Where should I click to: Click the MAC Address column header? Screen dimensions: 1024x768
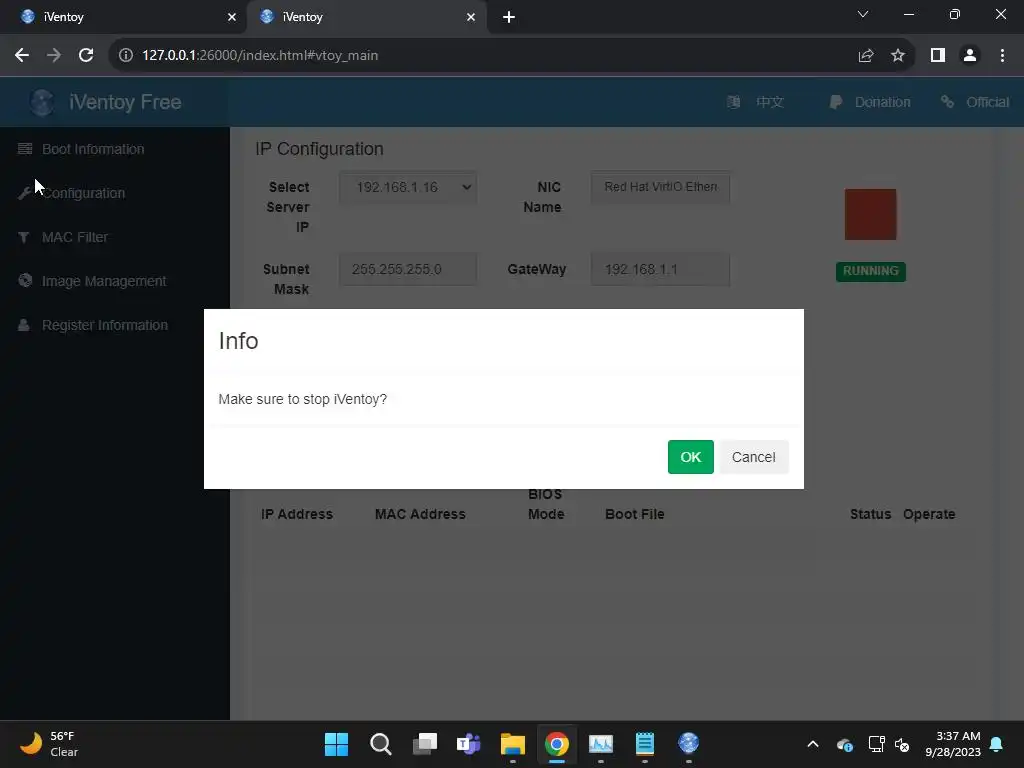pyautogui.click(x=420, y=515)
